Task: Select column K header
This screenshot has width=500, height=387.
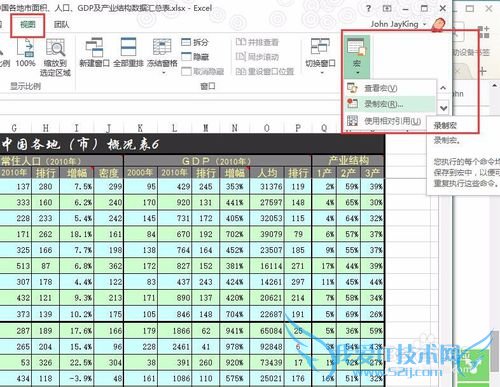Action: (140, 128)
